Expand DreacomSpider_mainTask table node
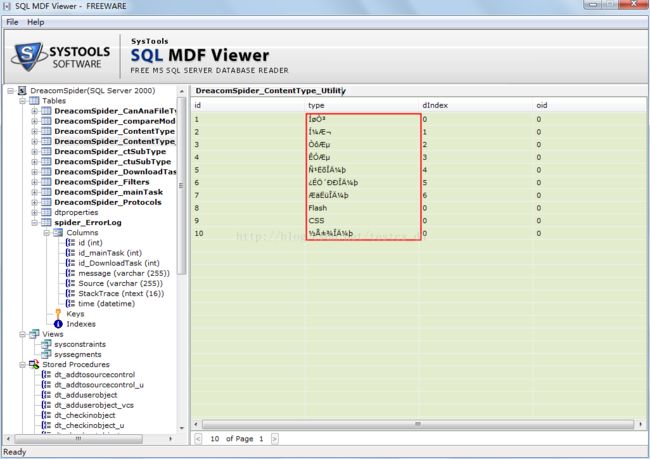650x459 pixels. coord(35,192)
